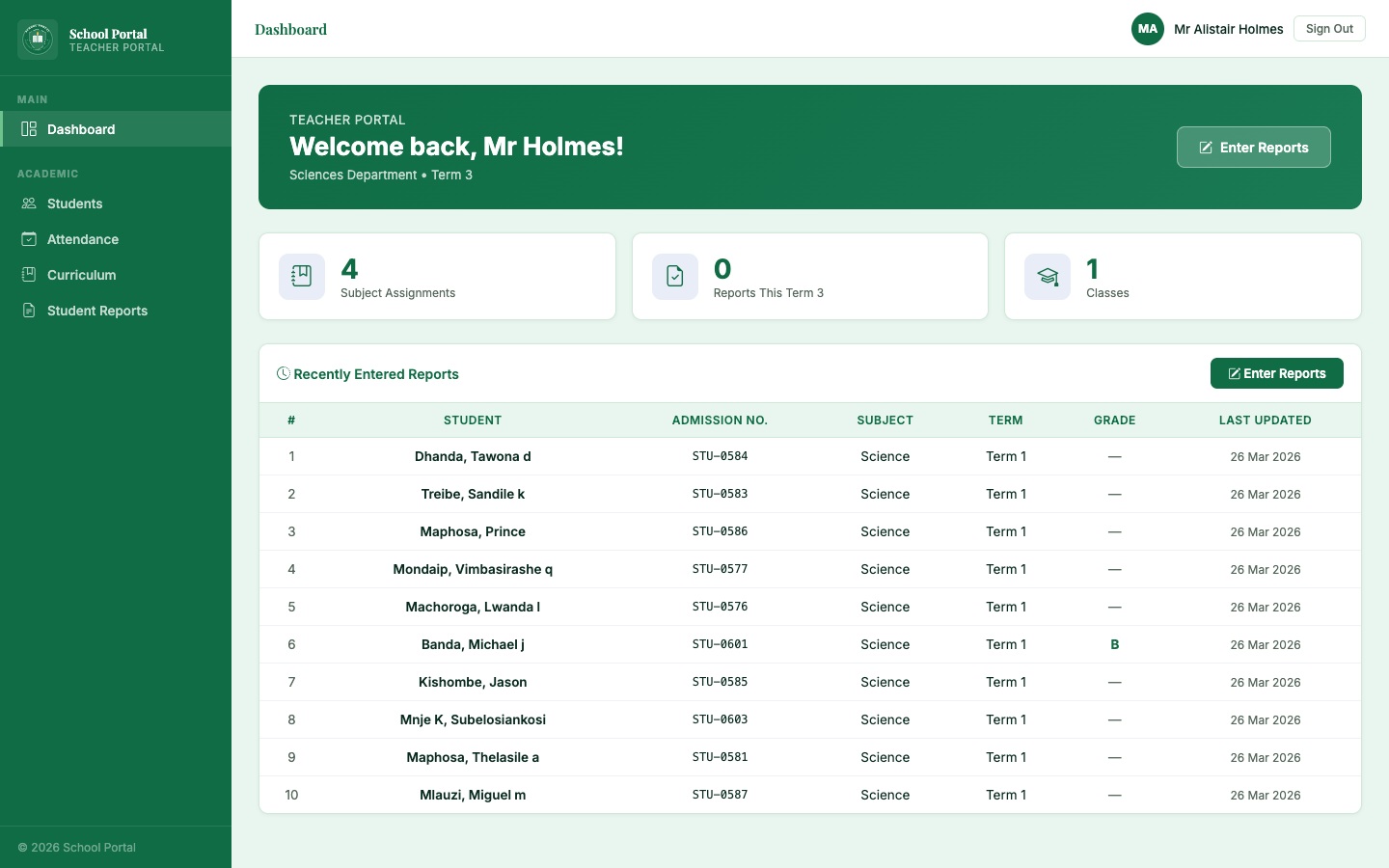This screenshot has width=1389, height=868.
Task: Click the grade B shown for Banda
Action: [x=1114, y=644]
